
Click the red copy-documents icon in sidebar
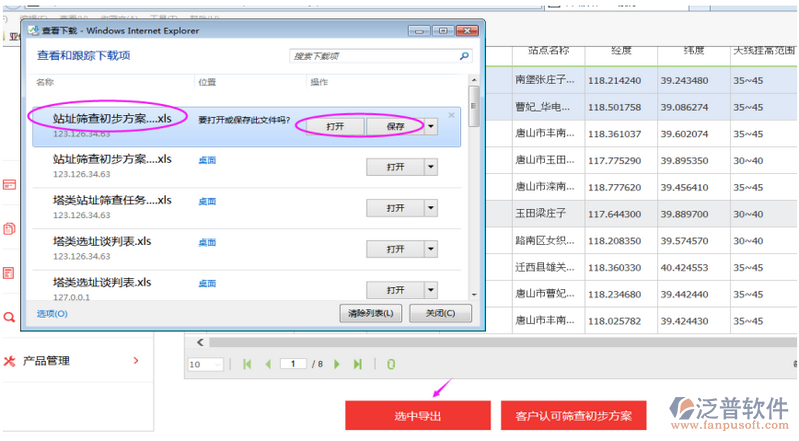tap(9, 228)
